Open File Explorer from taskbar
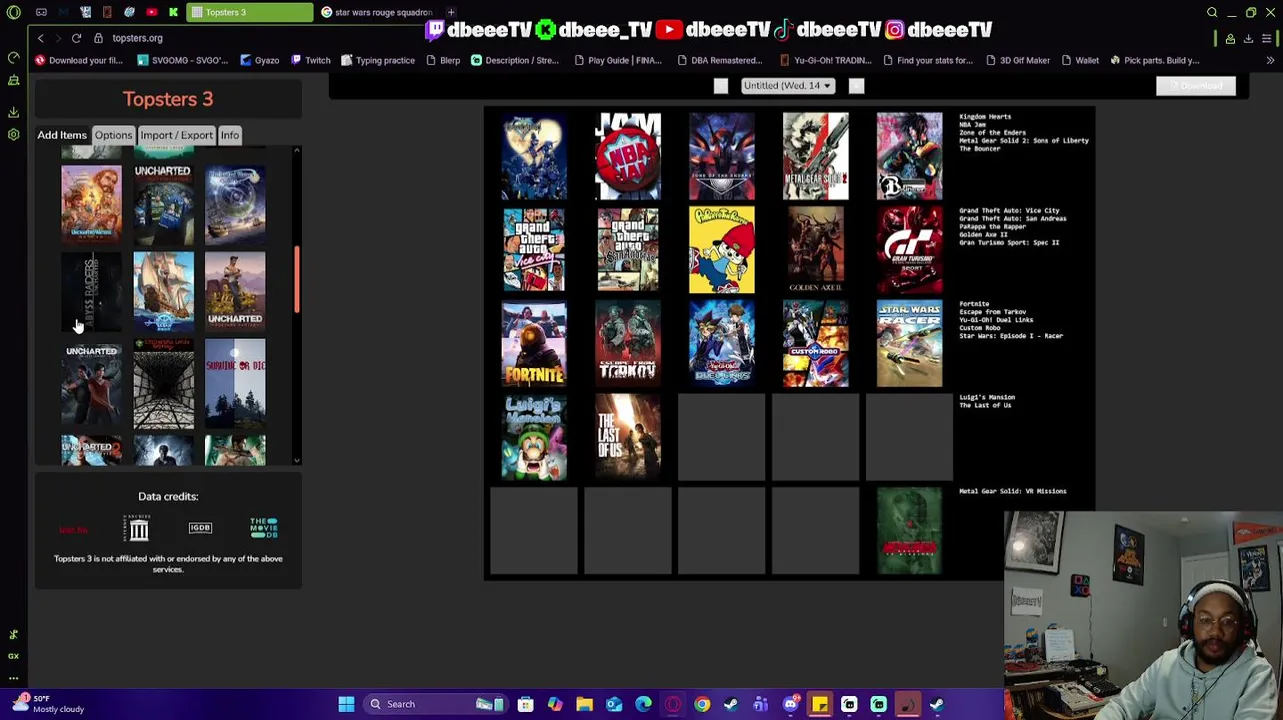Image resolution: width=1283 pixels, height=720 pixels. (584, 704)
